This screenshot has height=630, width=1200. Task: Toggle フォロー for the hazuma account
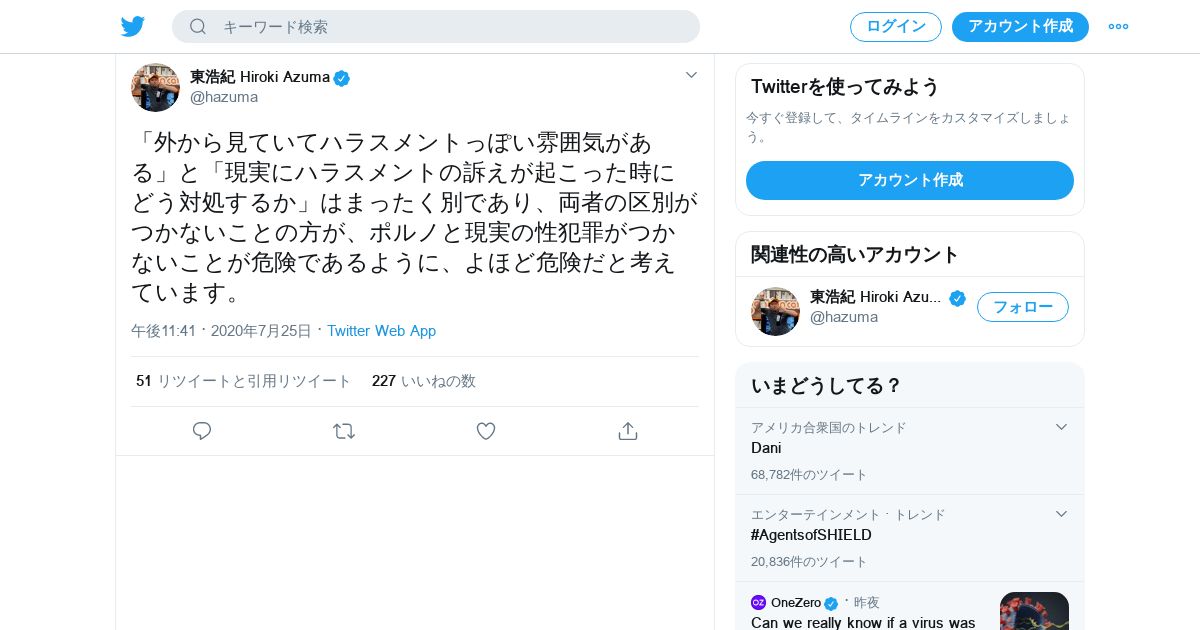click(x=1022, y=307)
